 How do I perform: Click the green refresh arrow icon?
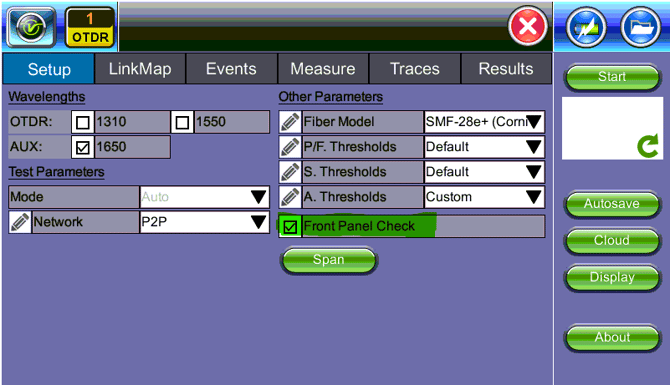647,146
